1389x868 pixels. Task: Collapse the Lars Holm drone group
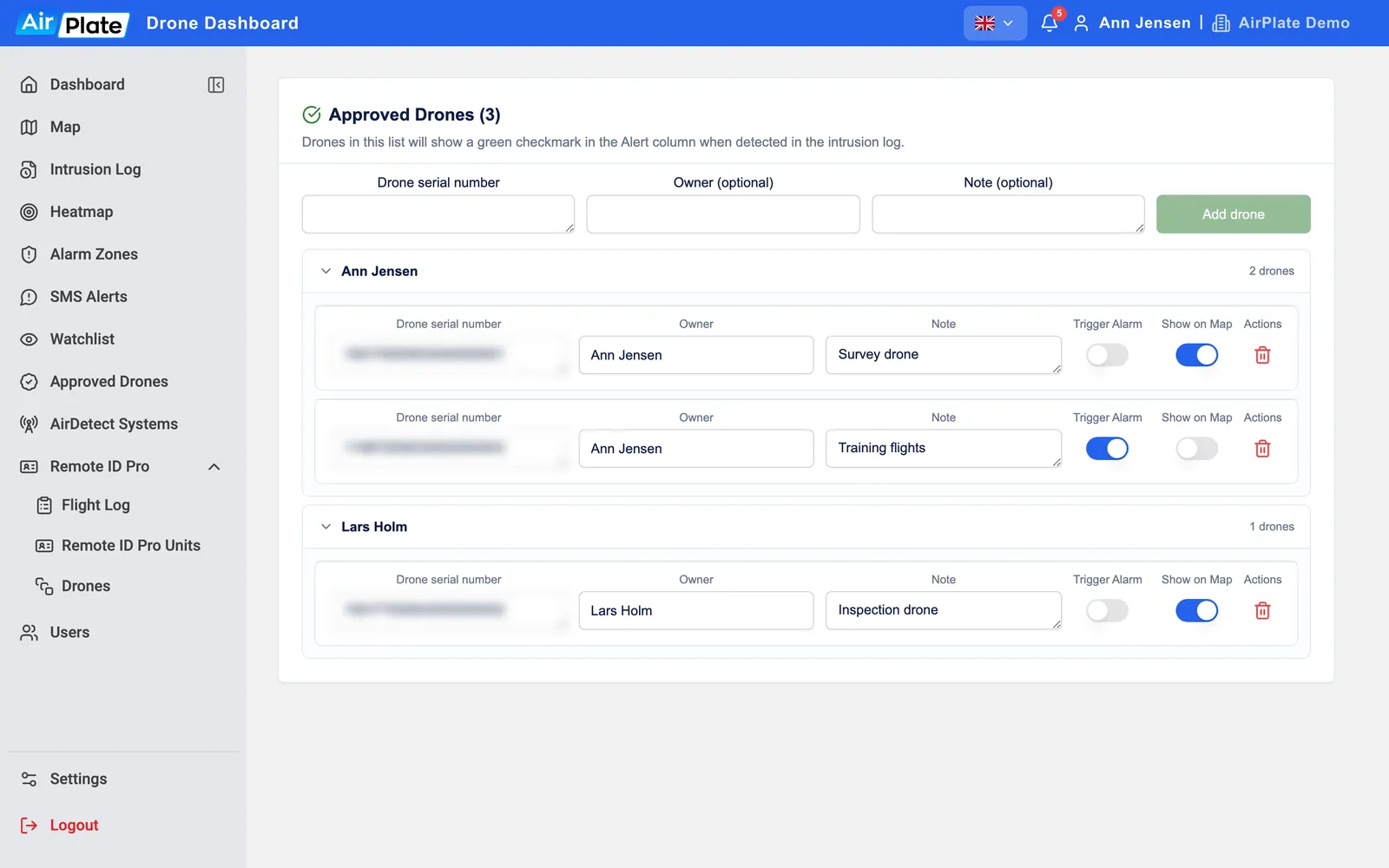click(326, 527)
